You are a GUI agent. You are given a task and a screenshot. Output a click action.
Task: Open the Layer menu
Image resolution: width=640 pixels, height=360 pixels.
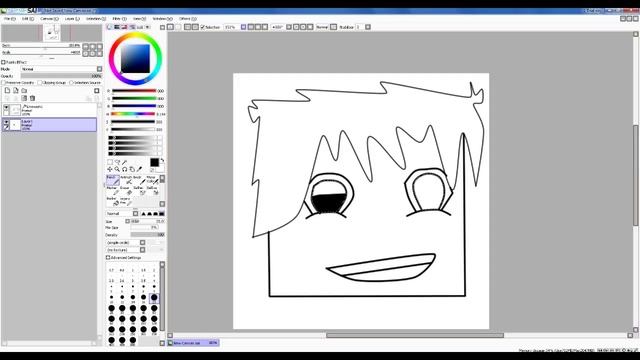click(72, 19)
